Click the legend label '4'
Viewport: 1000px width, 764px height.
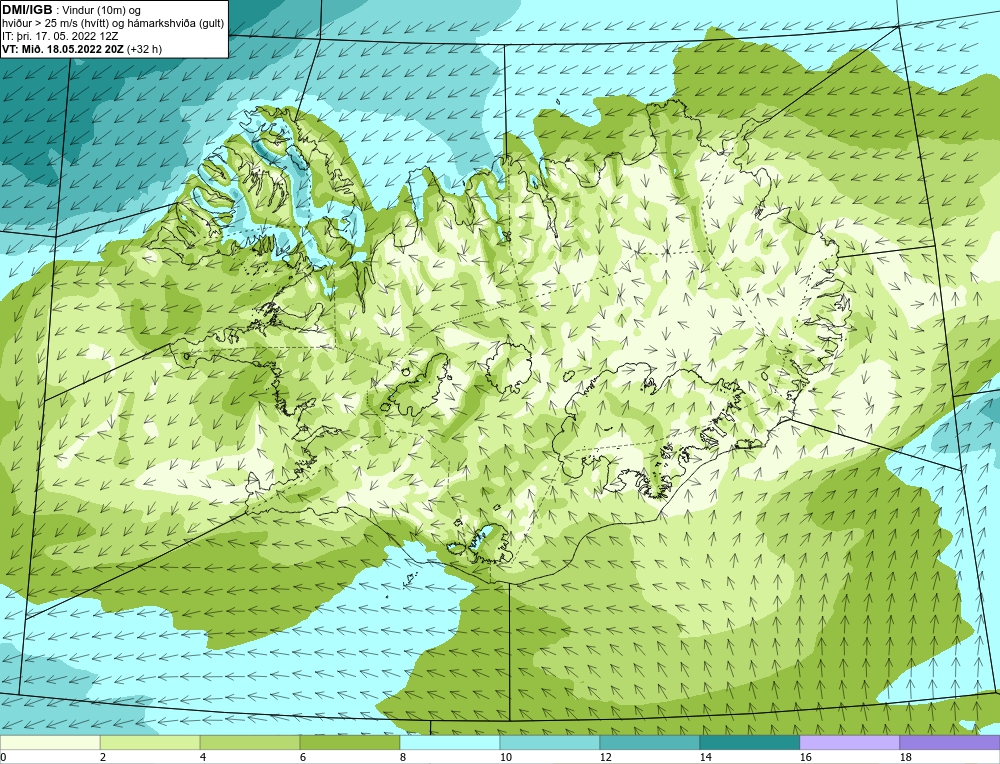coord(203,758)
